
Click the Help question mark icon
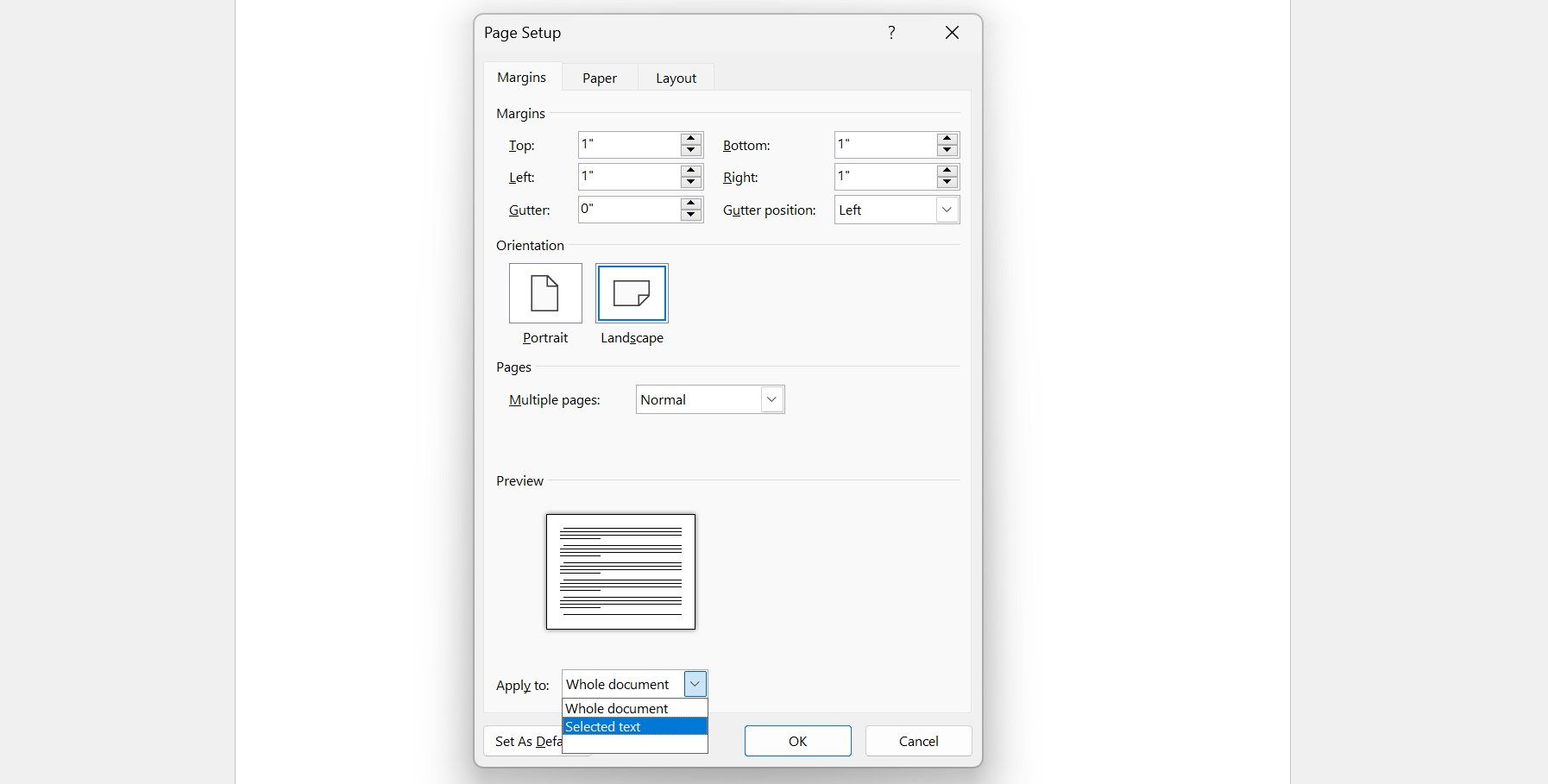(892, 32)
